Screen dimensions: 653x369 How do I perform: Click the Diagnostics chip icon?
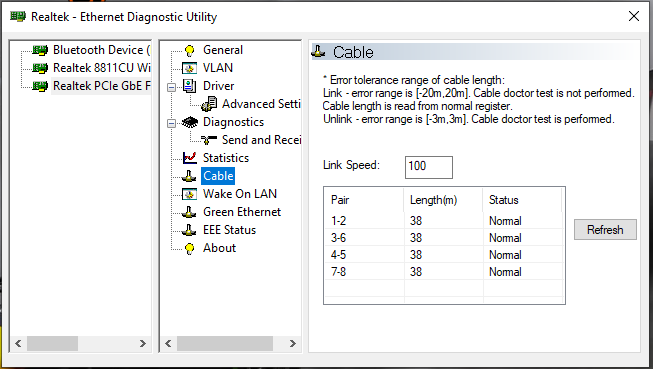click(190, 122)
